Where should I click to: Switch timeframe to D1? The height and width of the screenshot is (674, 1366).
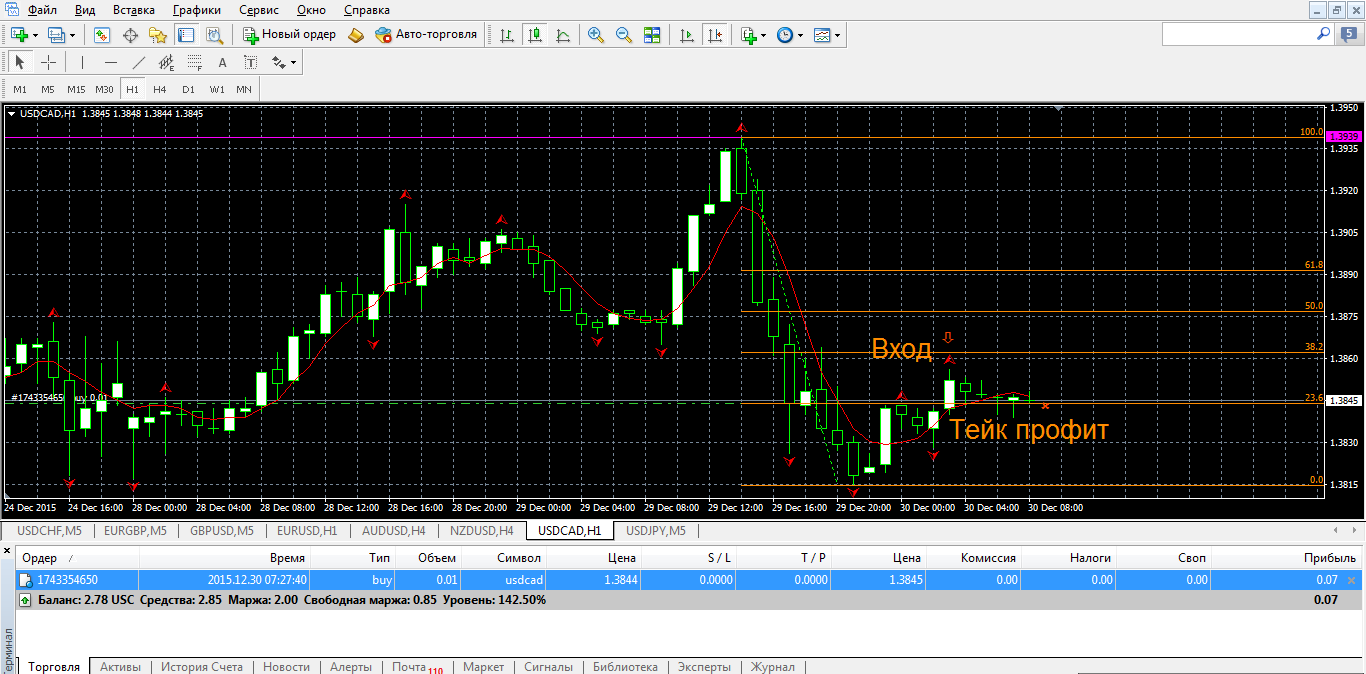[x=188, y=89]
